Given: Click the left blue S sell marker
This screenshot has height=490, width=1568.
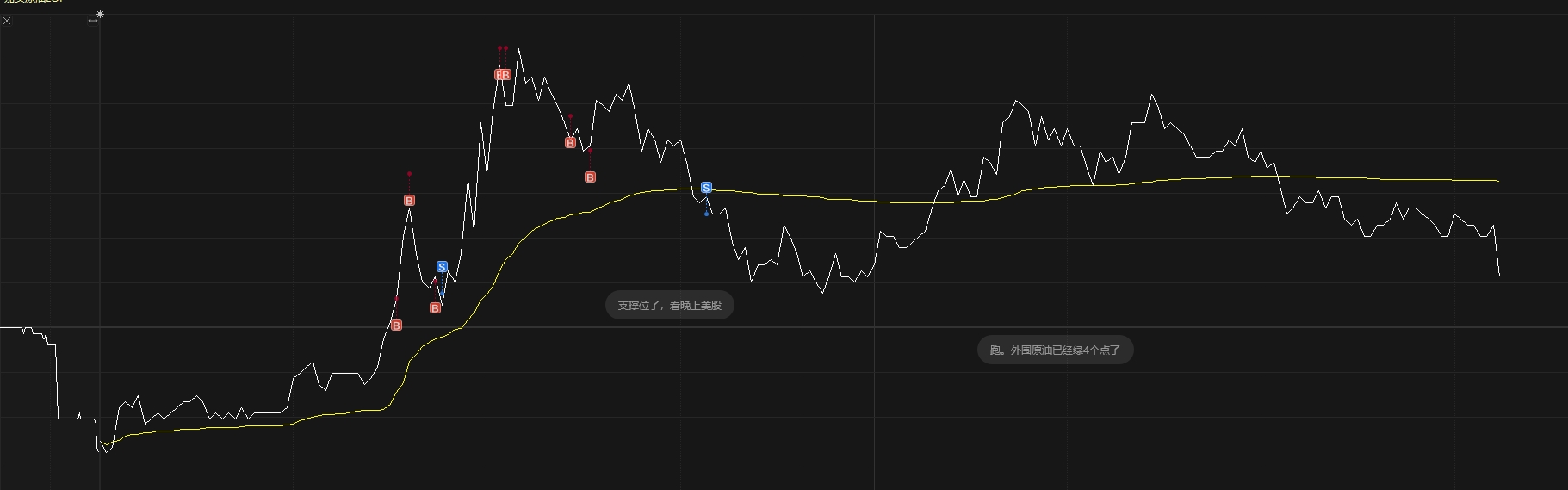Looking at the screenshot, I should (x=442, y=267).
